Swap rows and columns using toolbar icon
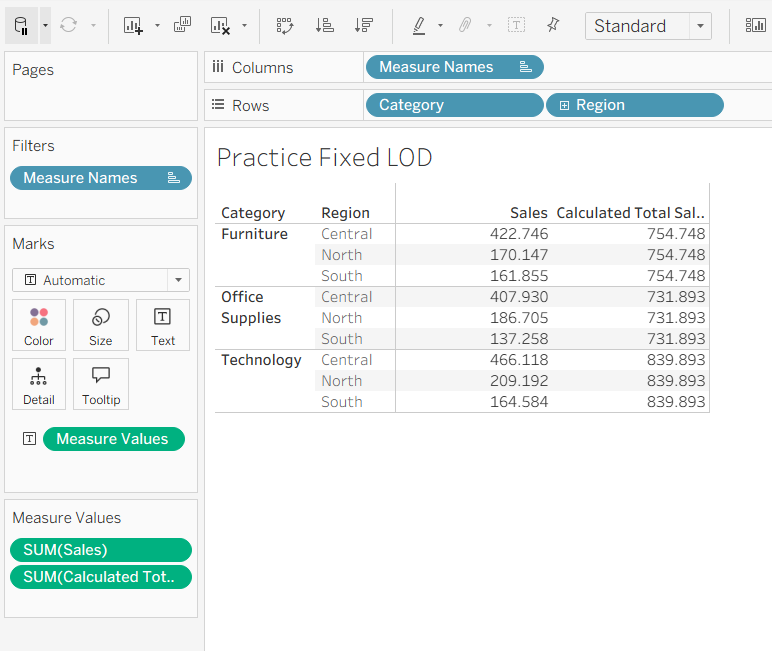 [x=285, y=25]
